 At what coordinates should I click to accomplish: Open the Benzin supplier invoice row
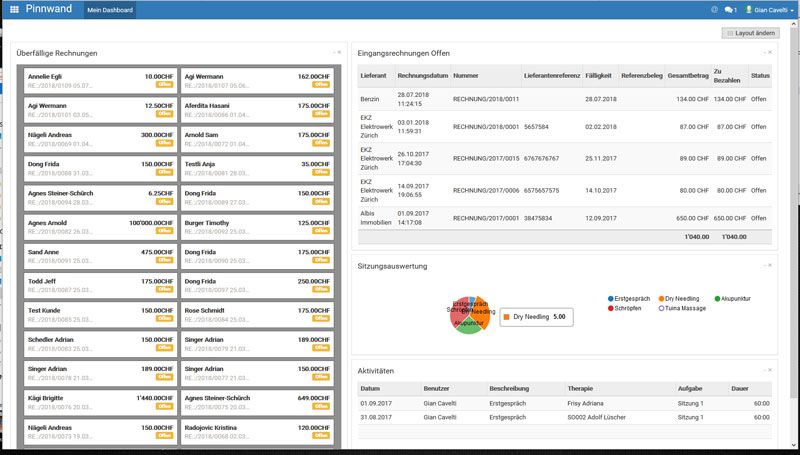pyautogui.click(x=564, y=99)
